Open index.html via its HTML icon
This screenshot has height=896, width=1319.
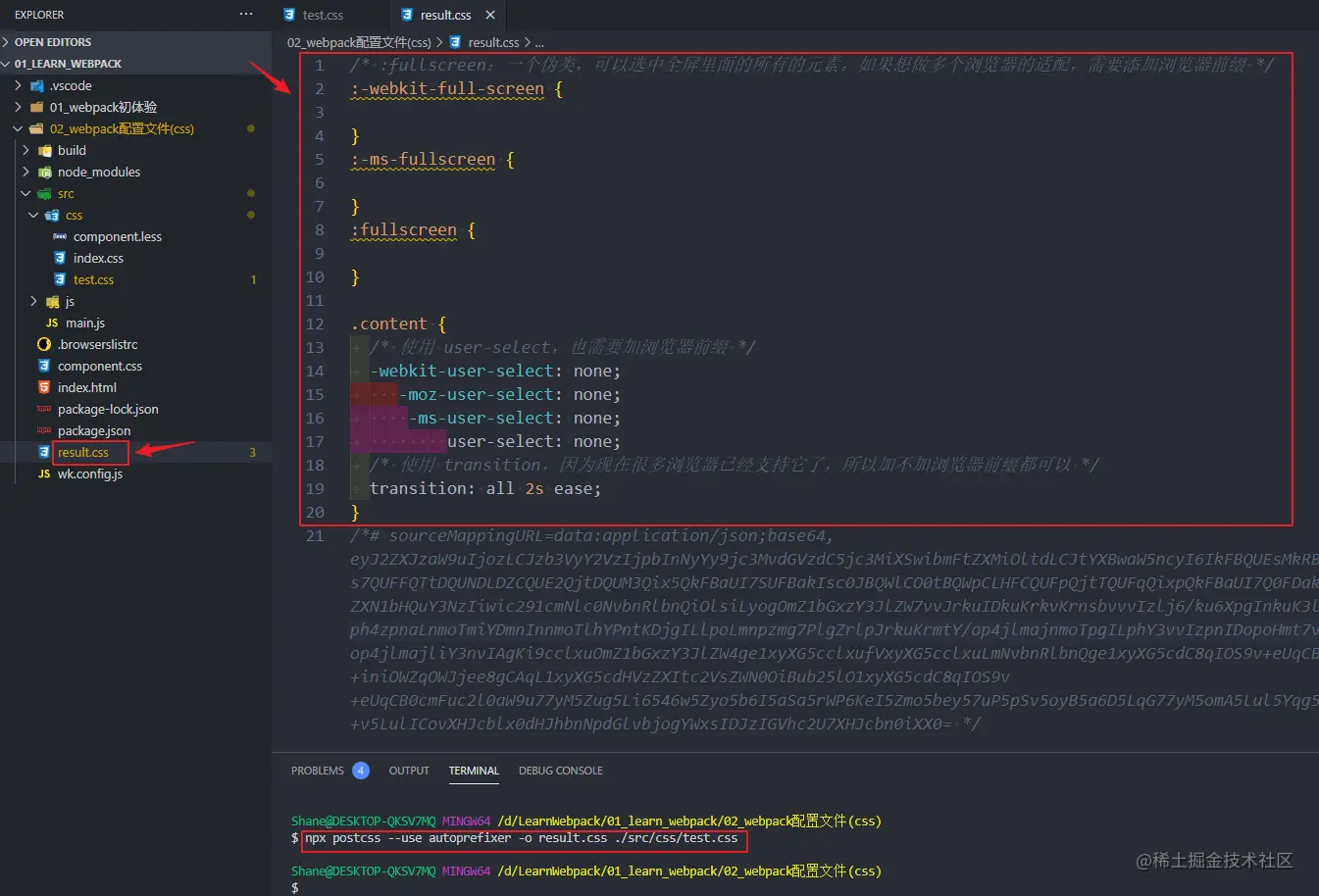click(x=44, y=387)
